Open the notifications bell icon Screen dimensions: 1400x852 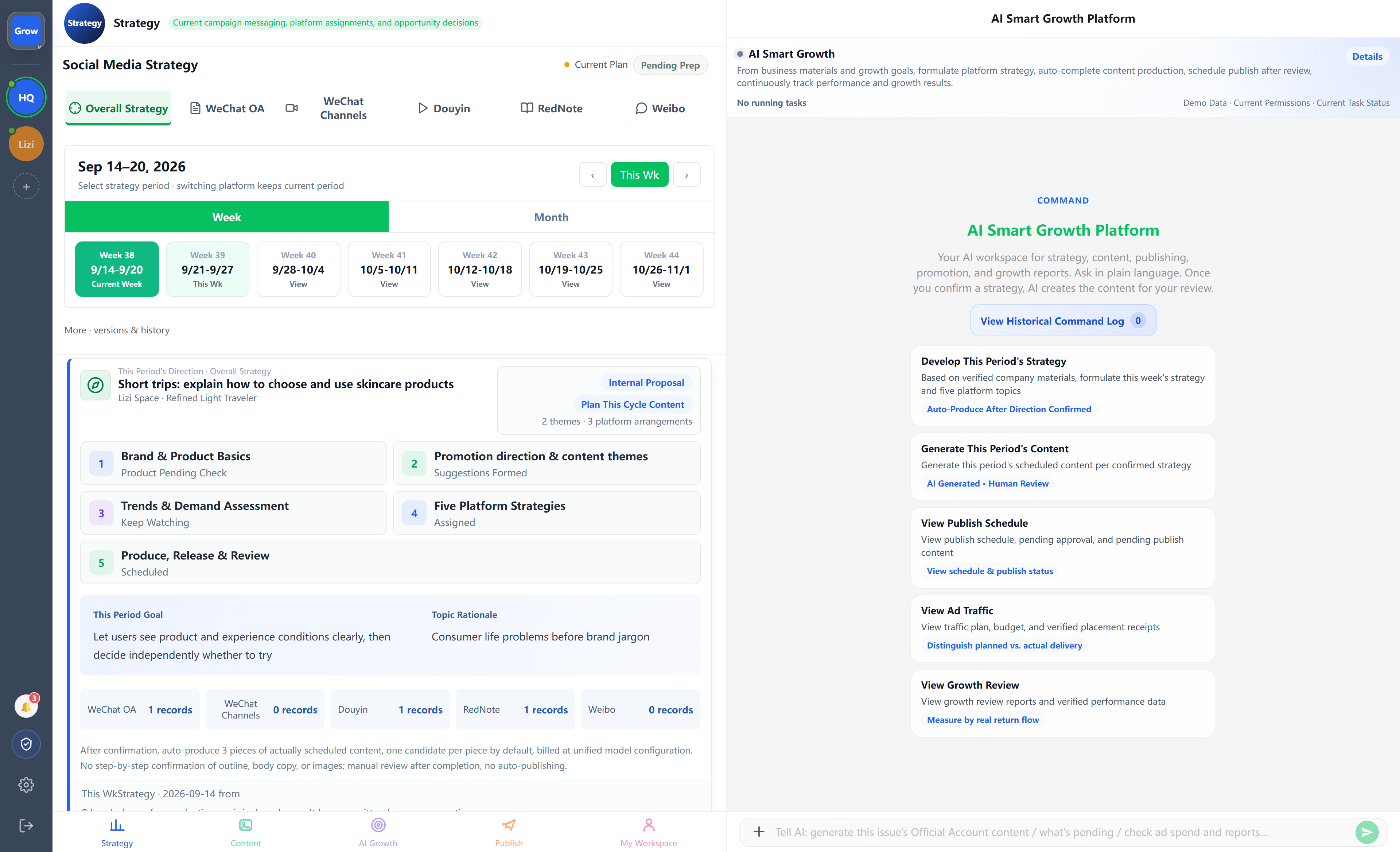coord(26,706)
